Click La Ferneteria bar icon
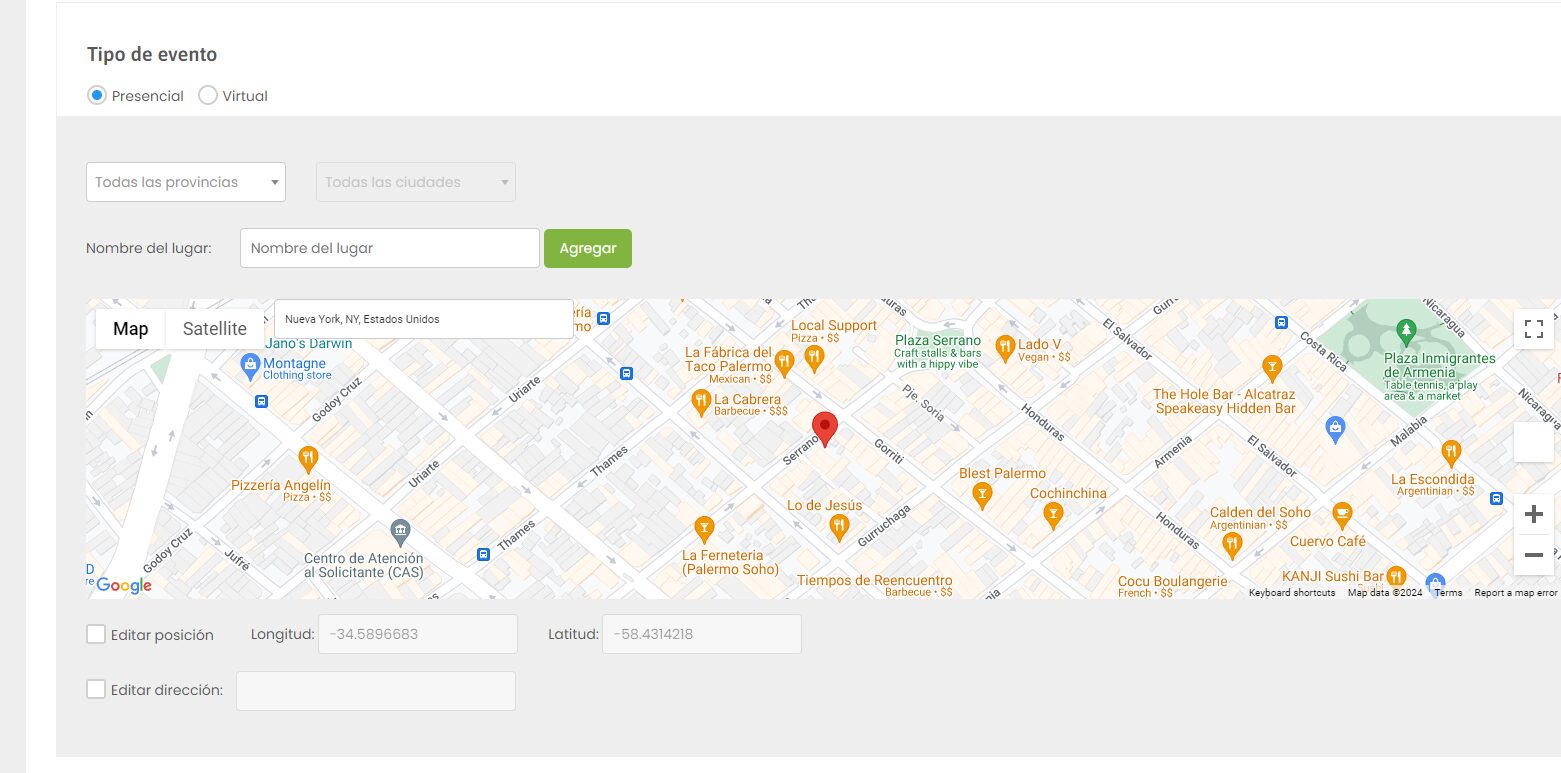The image size is (1561, 773). click(x=704, y=527)
